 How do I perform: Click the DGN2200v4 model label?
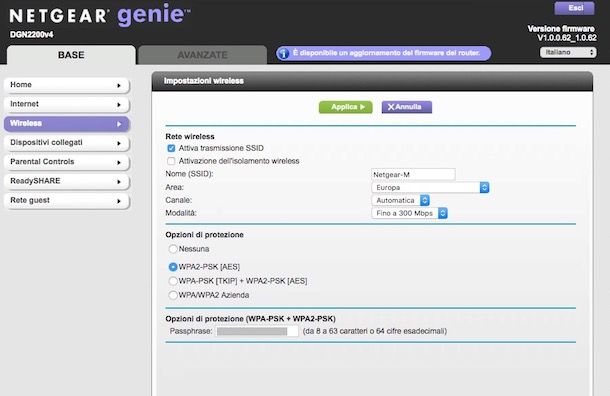[x=32, y=35]
